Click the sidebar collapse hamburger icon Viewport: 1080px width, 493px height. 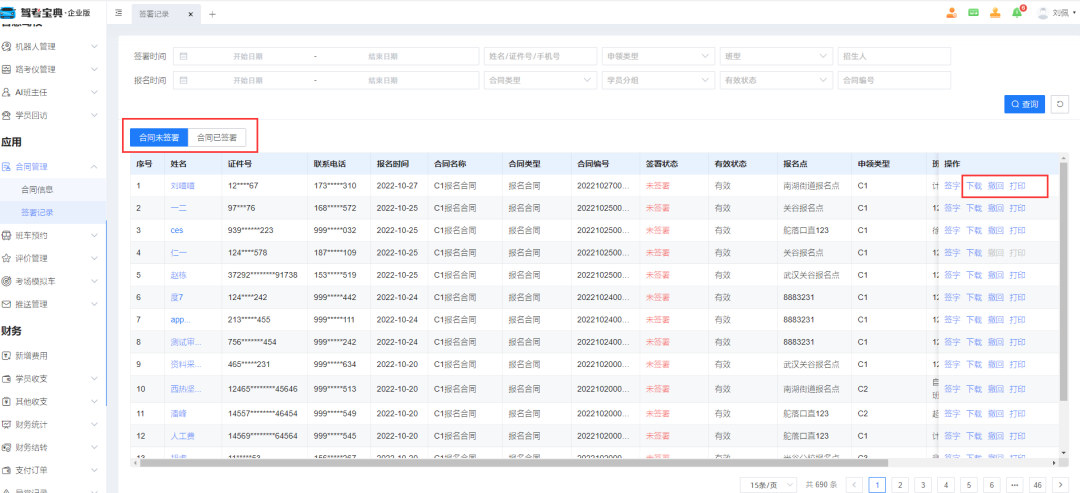pyautogui.click(x=119, y=13)
